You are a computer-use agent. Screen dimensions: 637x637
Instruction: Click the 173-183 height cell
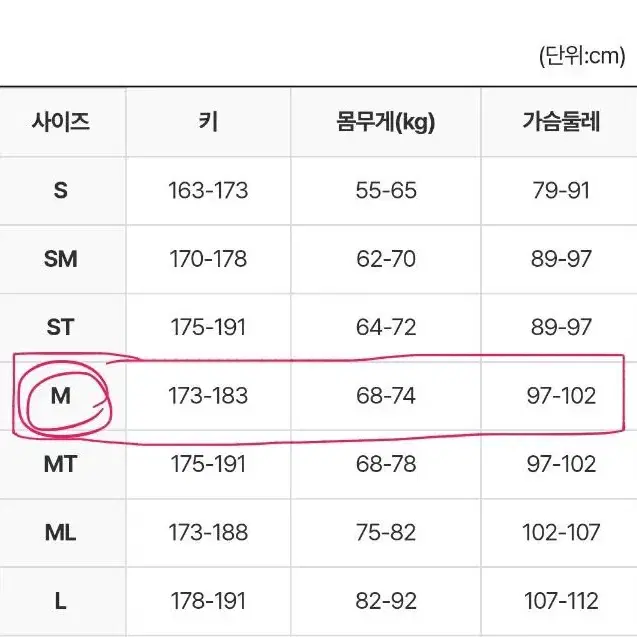click(x=208, y=396)
